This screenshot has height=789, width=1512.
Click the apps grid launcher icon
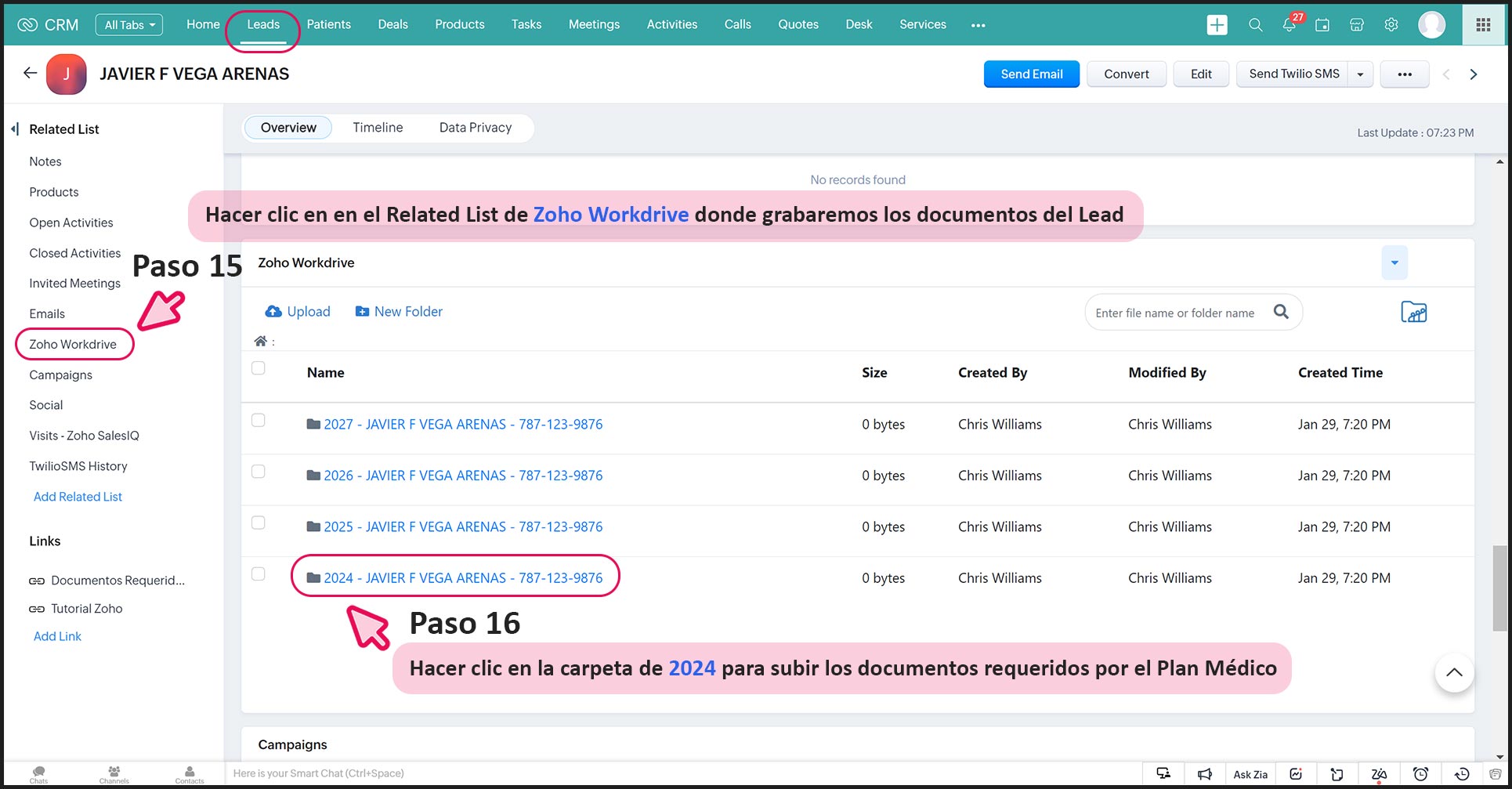click(x=1483, y=25)
